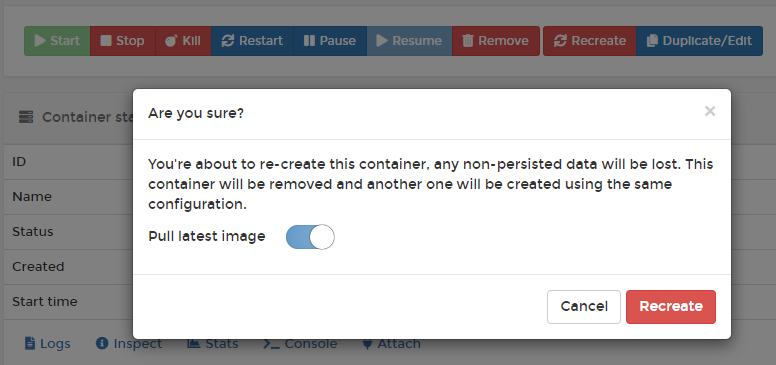Stop the container using the Stop button
Viewport: 776px width, 365px height.
tap(123, 41)
